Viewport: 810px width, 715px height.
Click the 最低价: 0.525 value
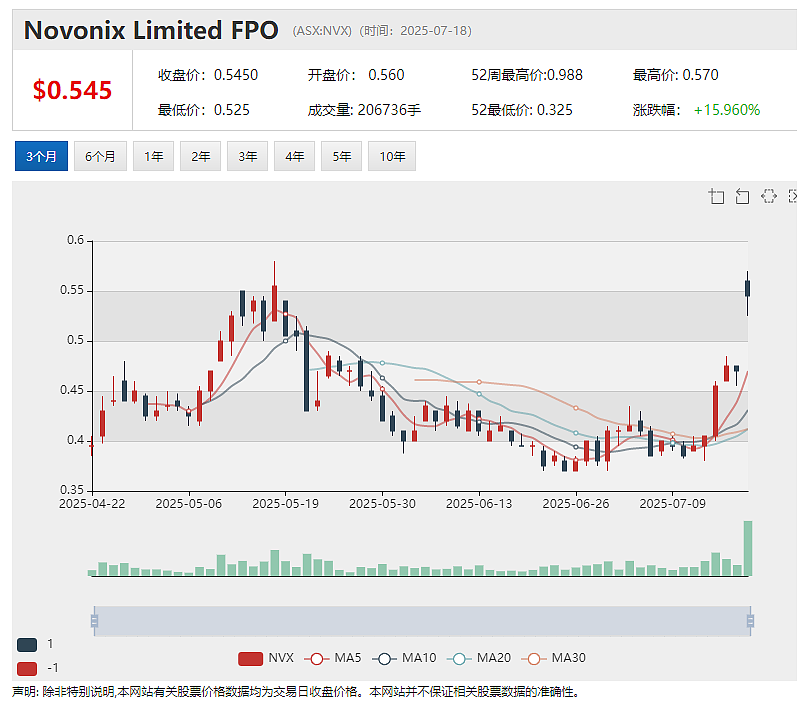click(x=204, y=110)
